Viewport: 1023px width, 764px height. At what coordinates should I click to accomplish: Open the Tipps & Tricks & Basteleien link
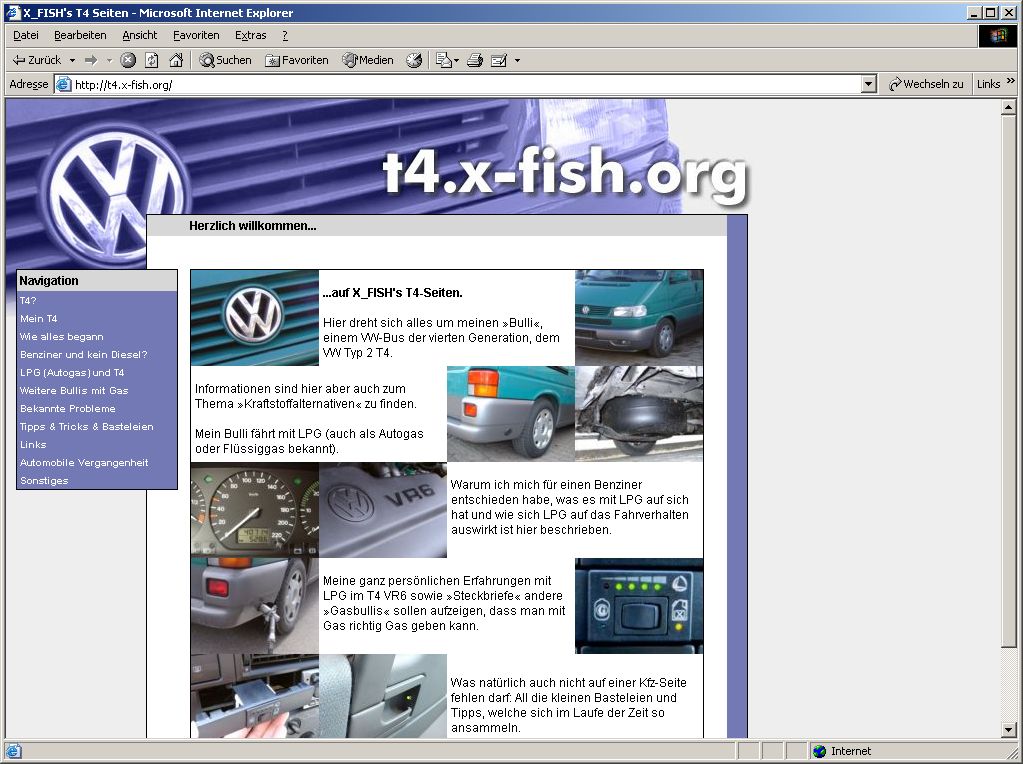pyautogui.click(x=86, y=426)
